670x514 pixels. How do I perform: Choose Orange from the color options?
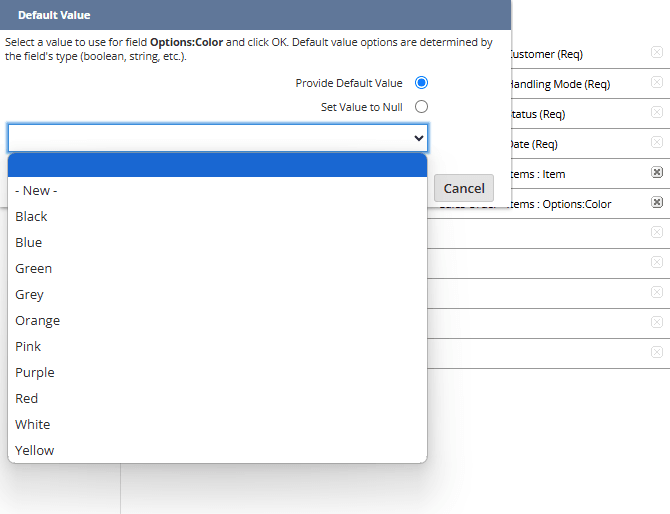217,320
